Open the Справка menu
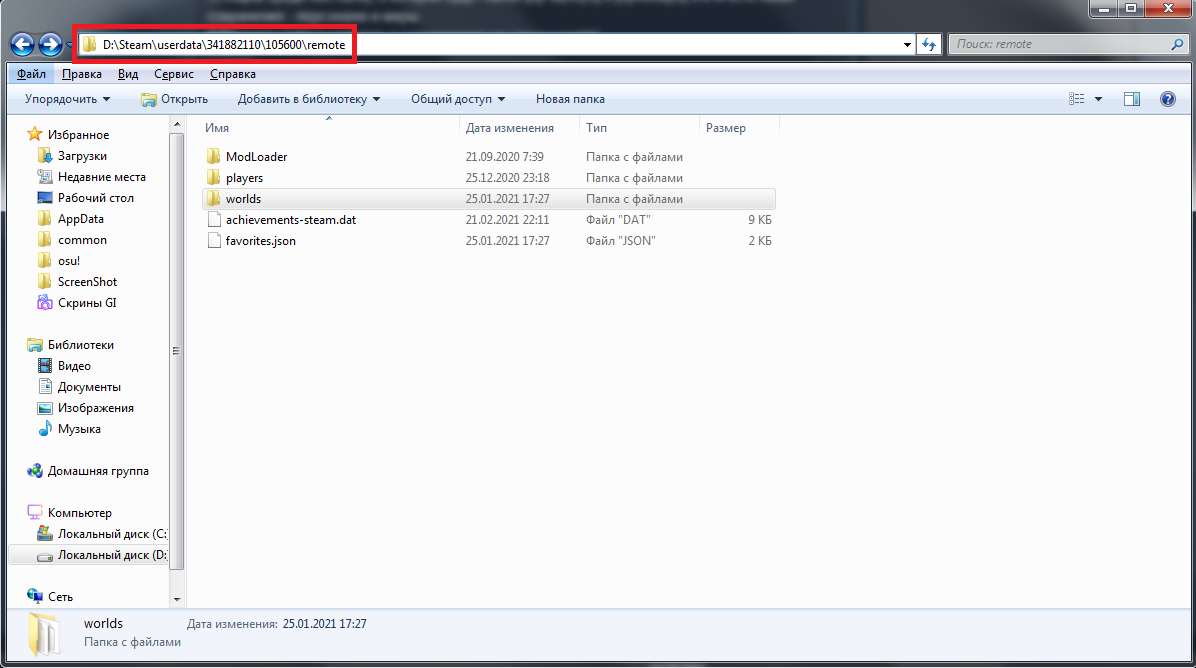 coord(233,74)
